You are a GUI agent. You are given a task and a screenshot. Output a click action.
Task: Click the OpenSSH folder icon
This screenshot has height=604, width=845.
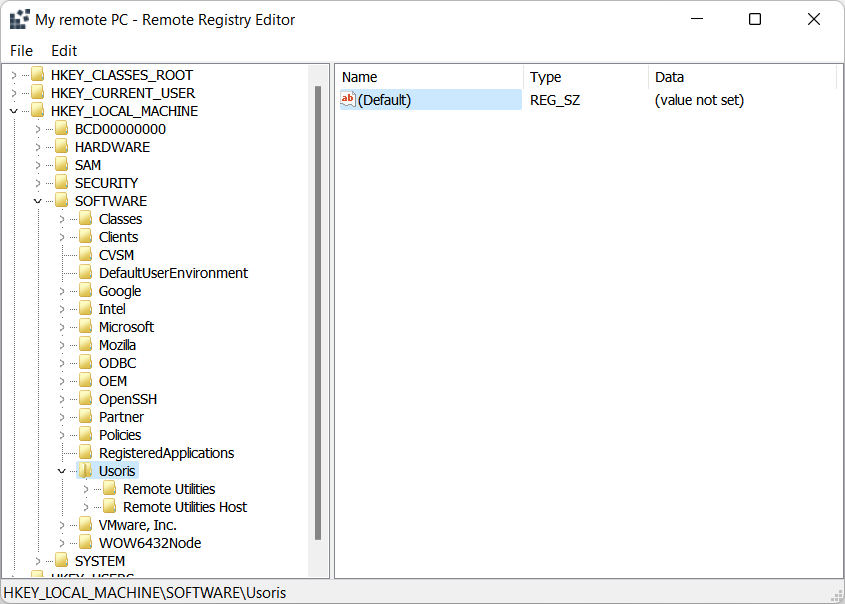(86, 399)
